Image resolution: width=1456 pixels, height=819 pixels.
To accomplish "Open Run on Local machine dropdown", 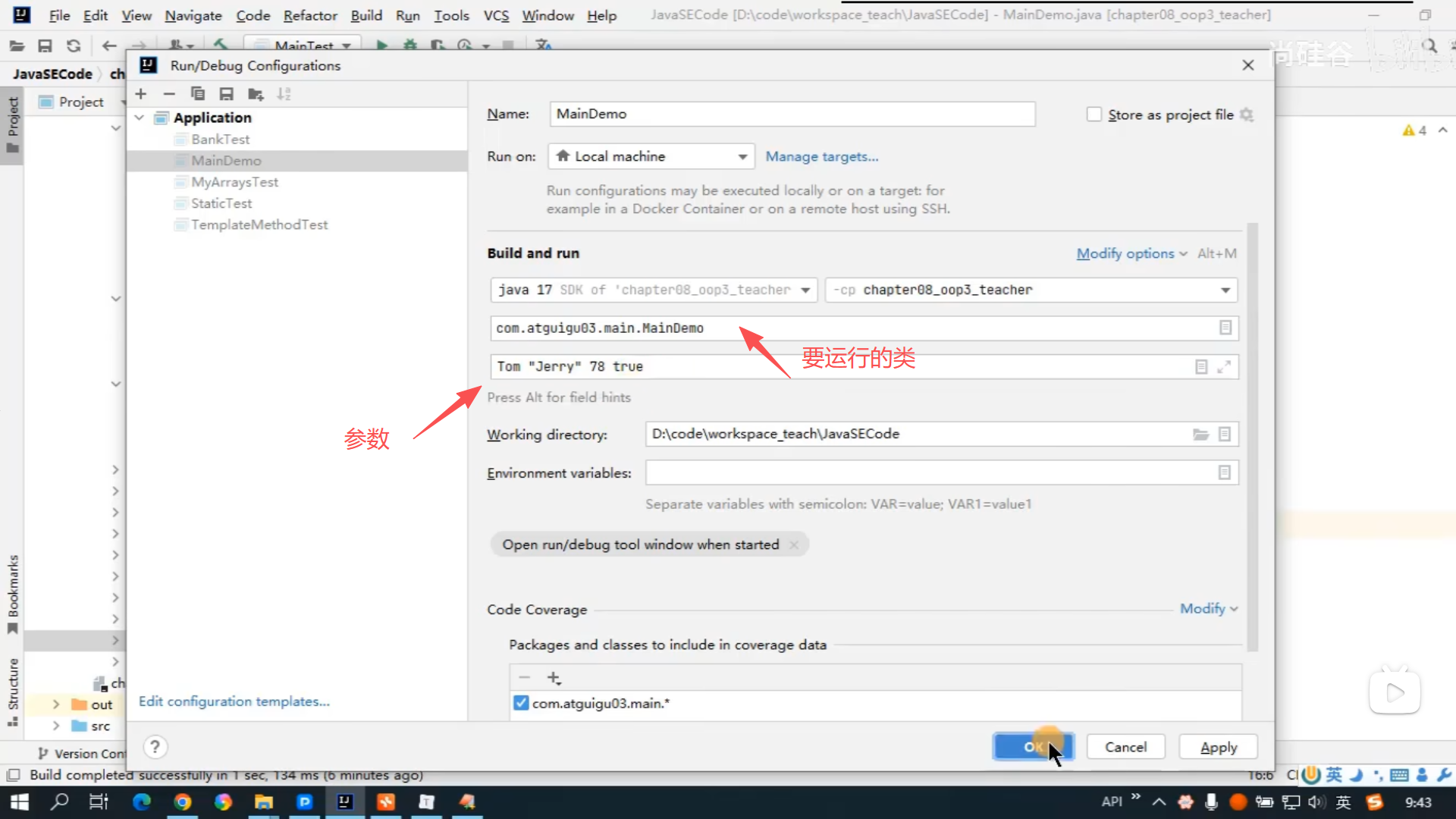I will (651, 157).
